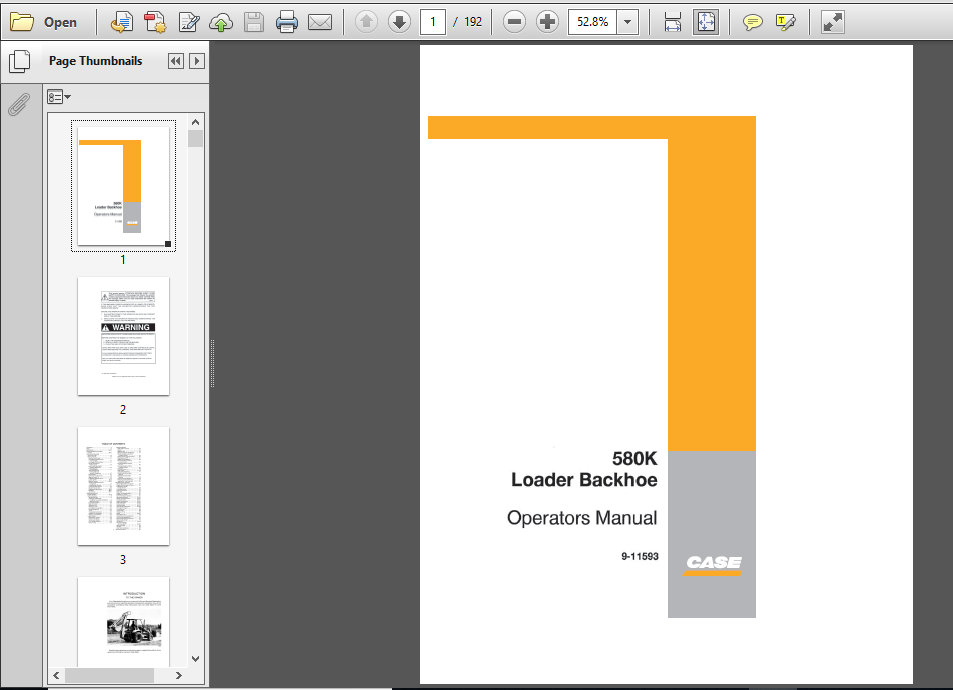This screenshot has height=690, width=953.
Task: Zoom in with the plus button
Action: 547,22
